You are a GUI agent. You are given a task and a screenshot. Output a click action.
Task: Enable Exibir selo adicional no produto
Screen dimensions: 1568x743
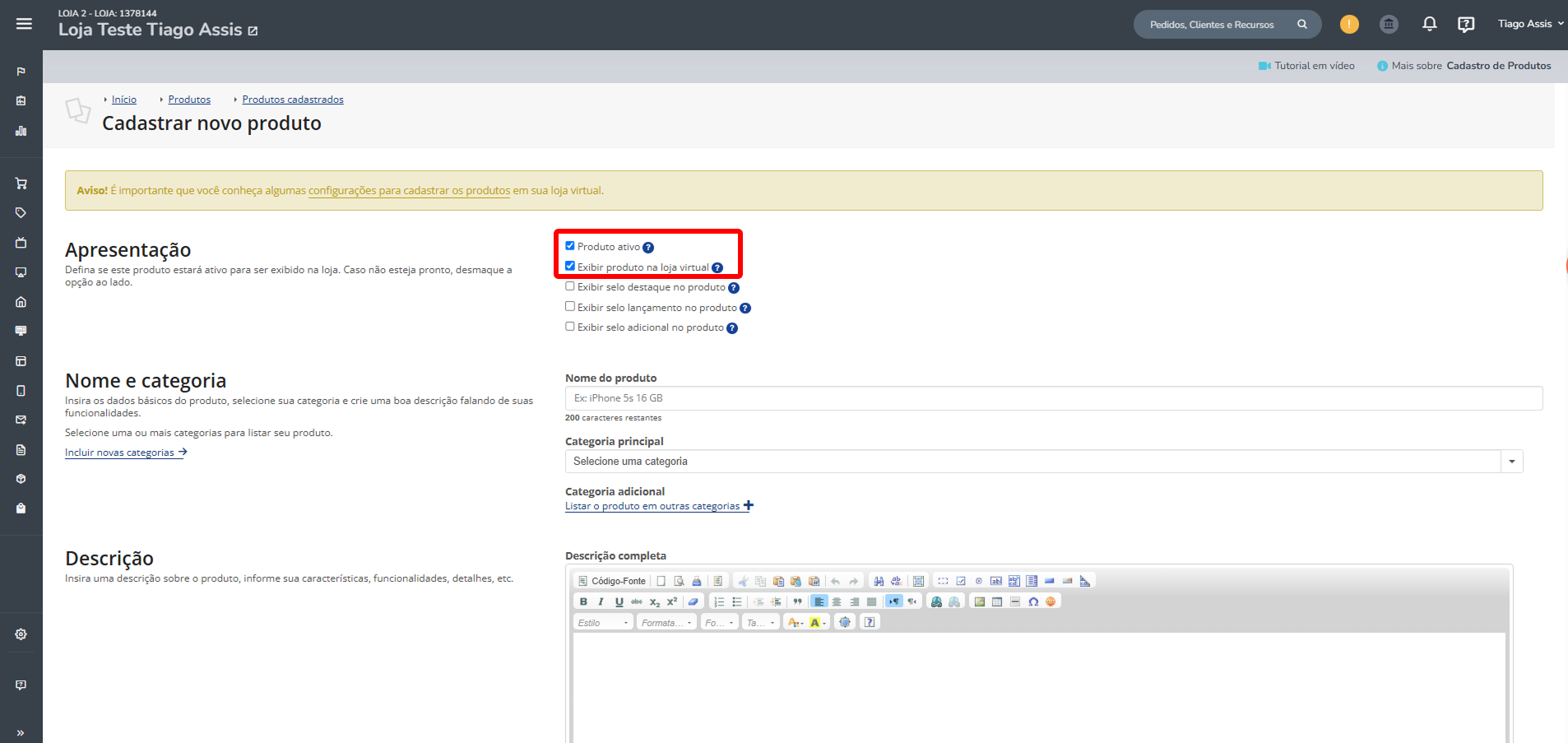coord(570,327)
